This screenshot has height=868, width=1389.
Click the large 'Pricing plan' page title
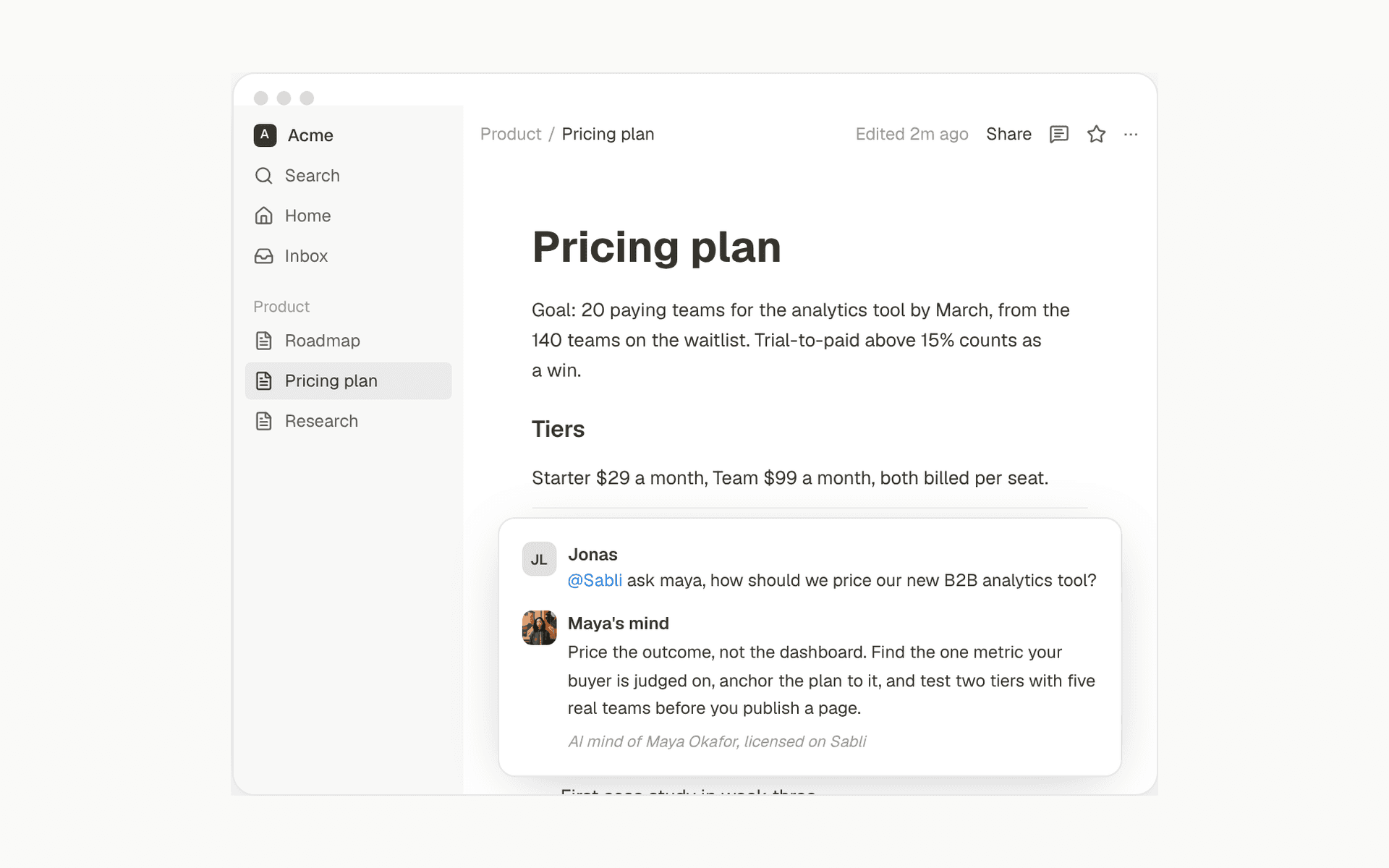coord(656,247)
